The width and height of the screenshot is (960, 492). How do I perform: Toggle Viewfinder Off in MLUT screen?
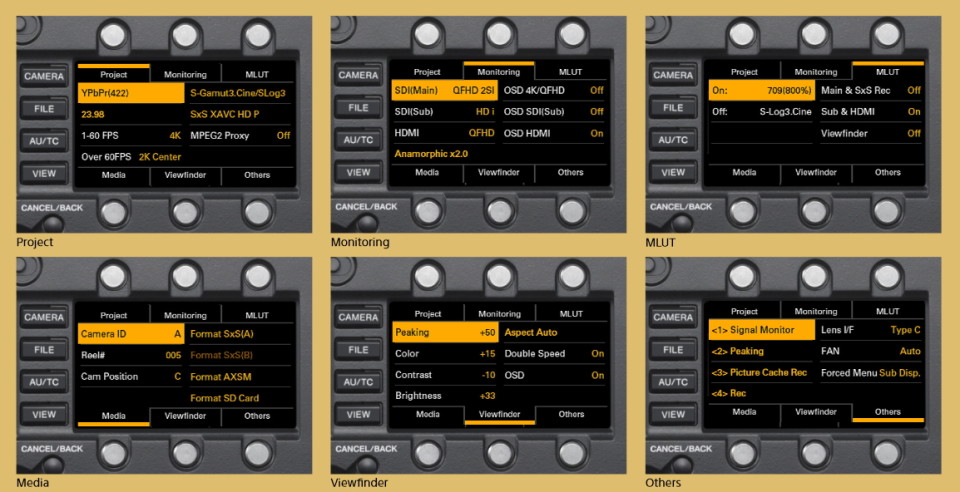[871, 133]
